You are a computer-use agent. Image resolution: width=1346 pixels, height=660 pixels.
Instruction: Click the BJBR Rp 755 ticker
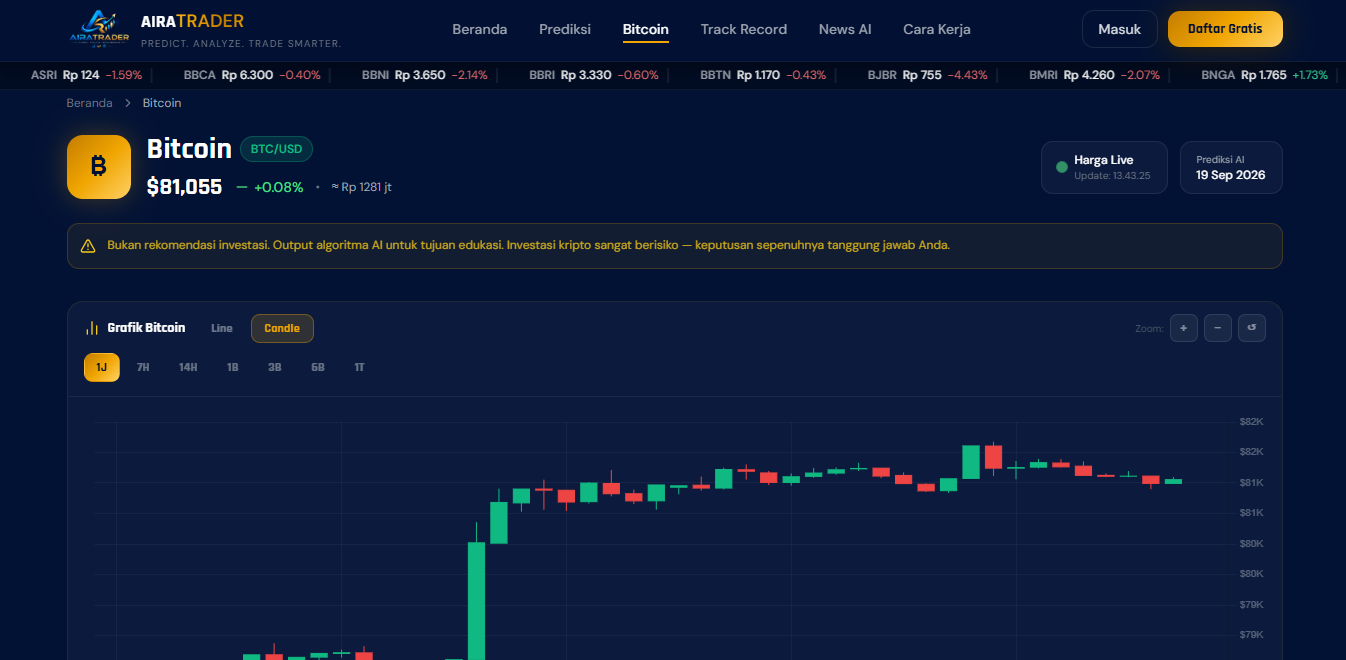click(x=928, y=75)
